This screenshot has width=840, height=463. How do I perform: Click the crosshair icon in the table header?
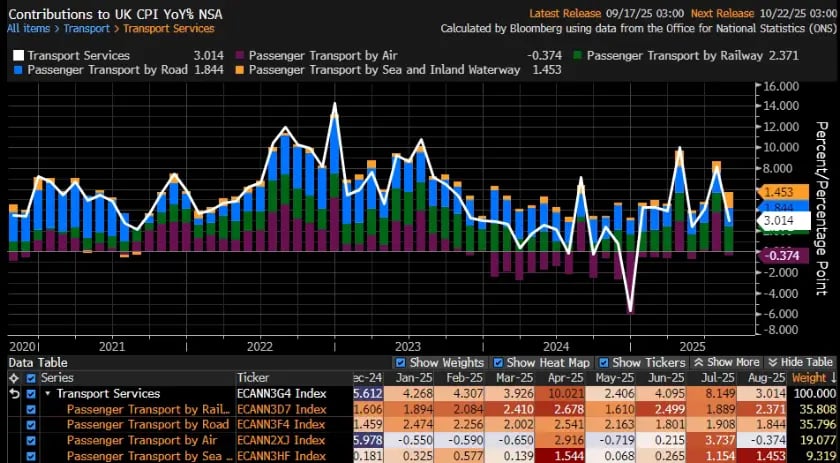tap(12, 379)
